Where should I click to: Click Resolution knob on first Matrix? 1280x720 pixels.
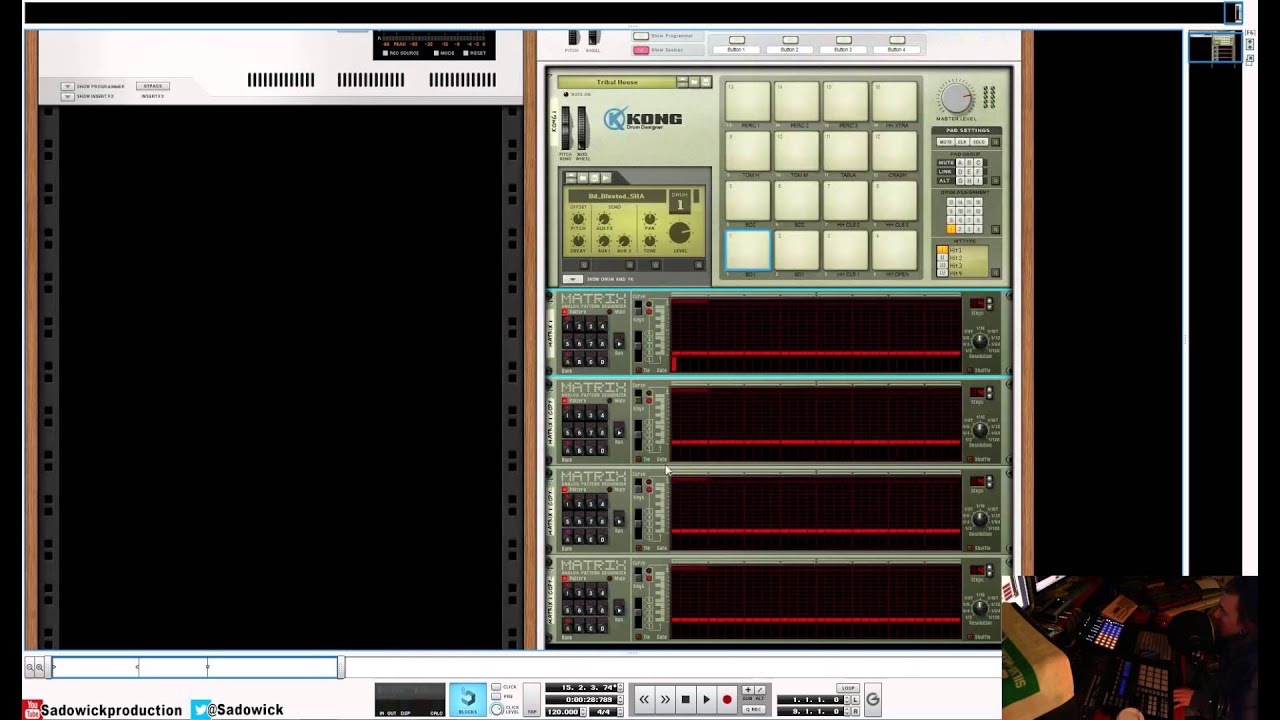980,340
